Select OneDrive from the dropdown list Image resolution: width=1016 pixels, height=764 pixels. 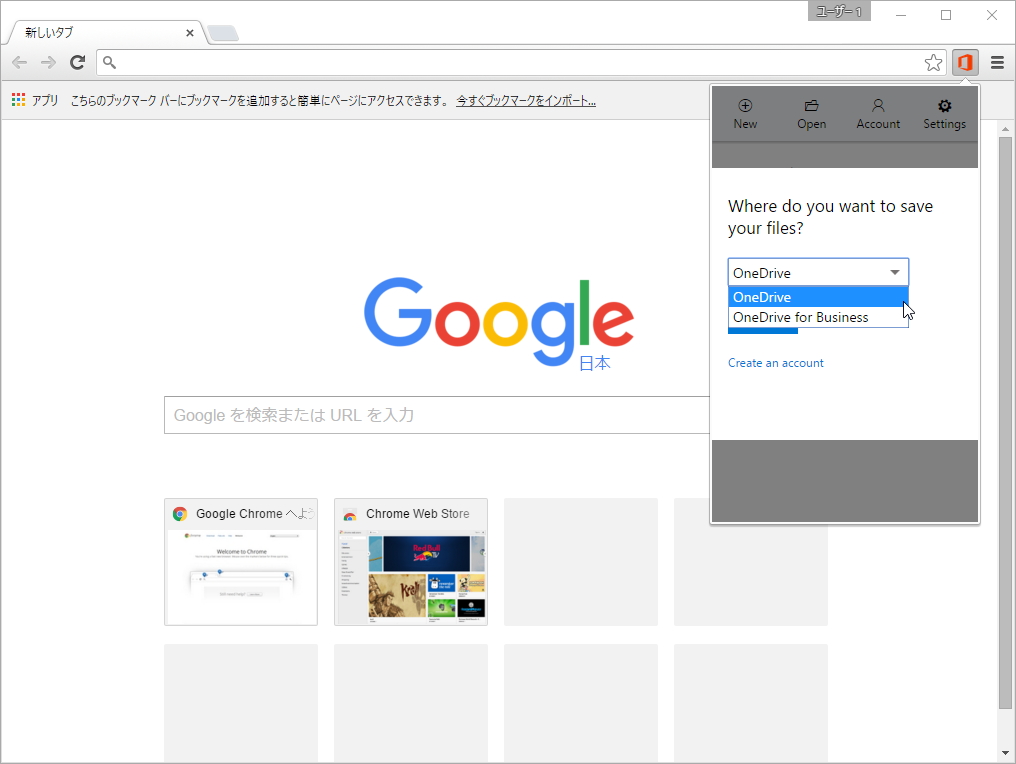(x=760, y=297)
